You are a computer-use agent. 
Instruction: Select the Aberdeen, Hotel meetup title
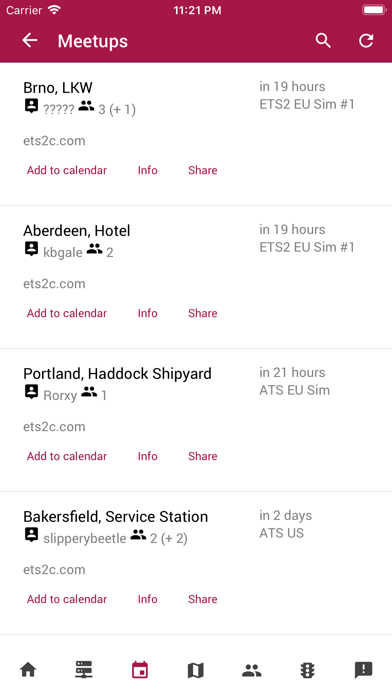coord(77,230)
